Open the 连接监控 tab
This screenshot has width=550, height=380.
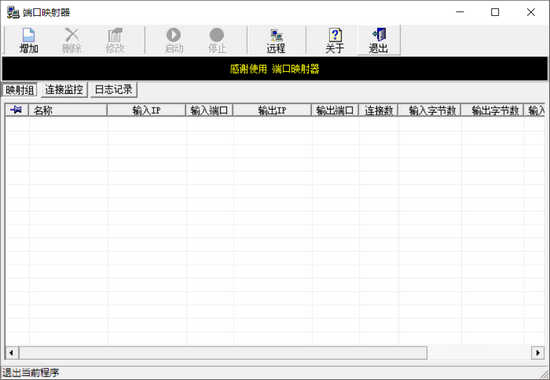[64, 90]
